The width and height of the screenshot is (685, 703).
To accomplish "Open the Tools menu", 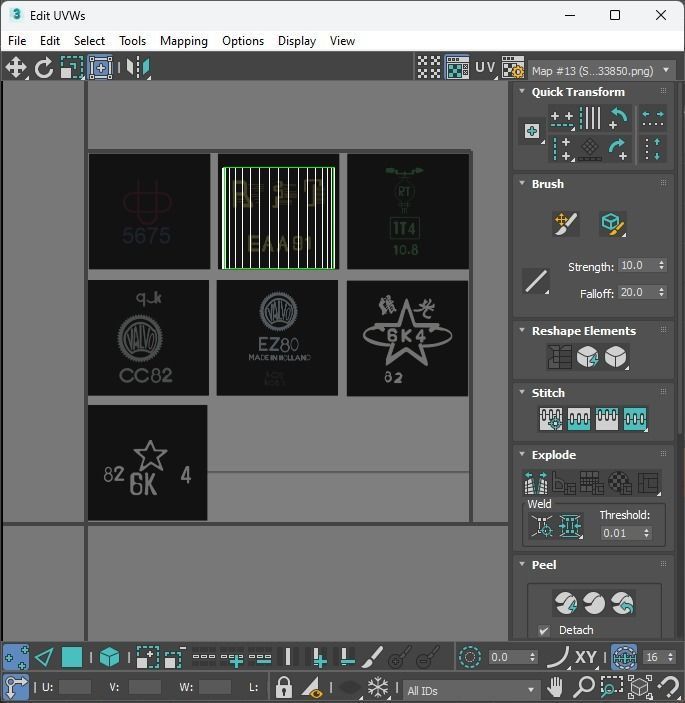I will pyautogui.click(x=133, y=41).
